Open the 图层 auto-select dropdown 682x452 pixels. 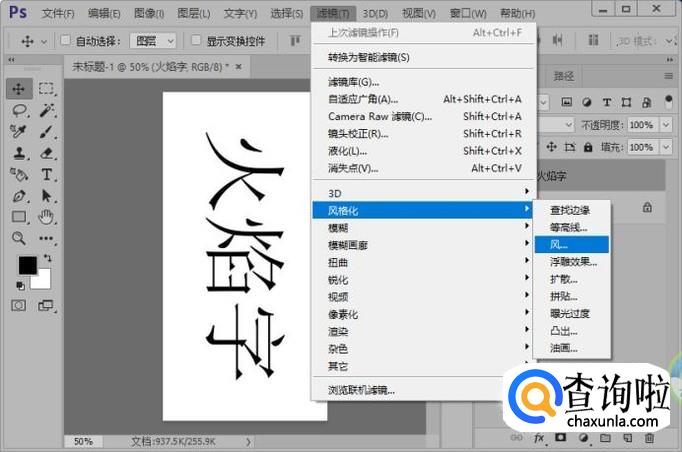pyautogui.click(x=153, y=41)
